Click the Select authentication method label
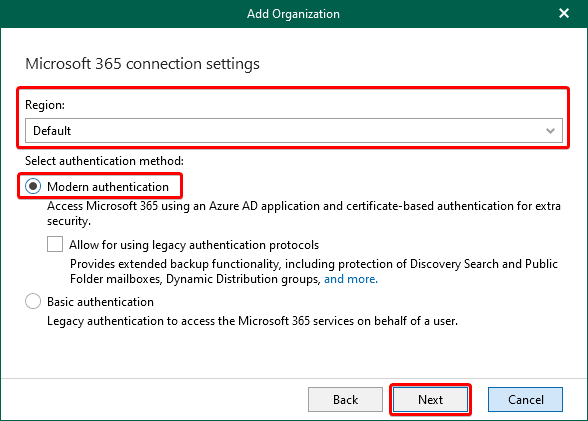This screenshot has height=421, width=588. pos(104,161)
